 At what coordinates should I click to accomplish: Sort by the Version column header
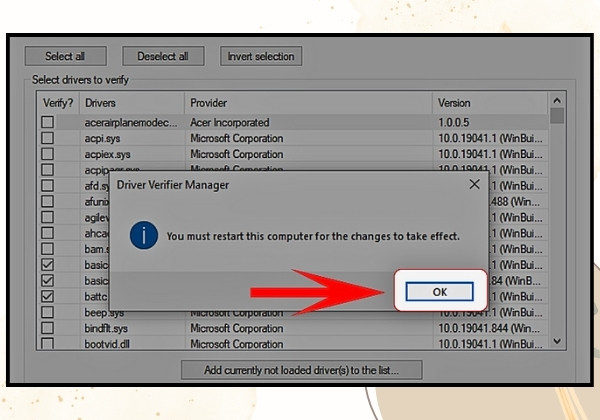[x=490, y=103]
